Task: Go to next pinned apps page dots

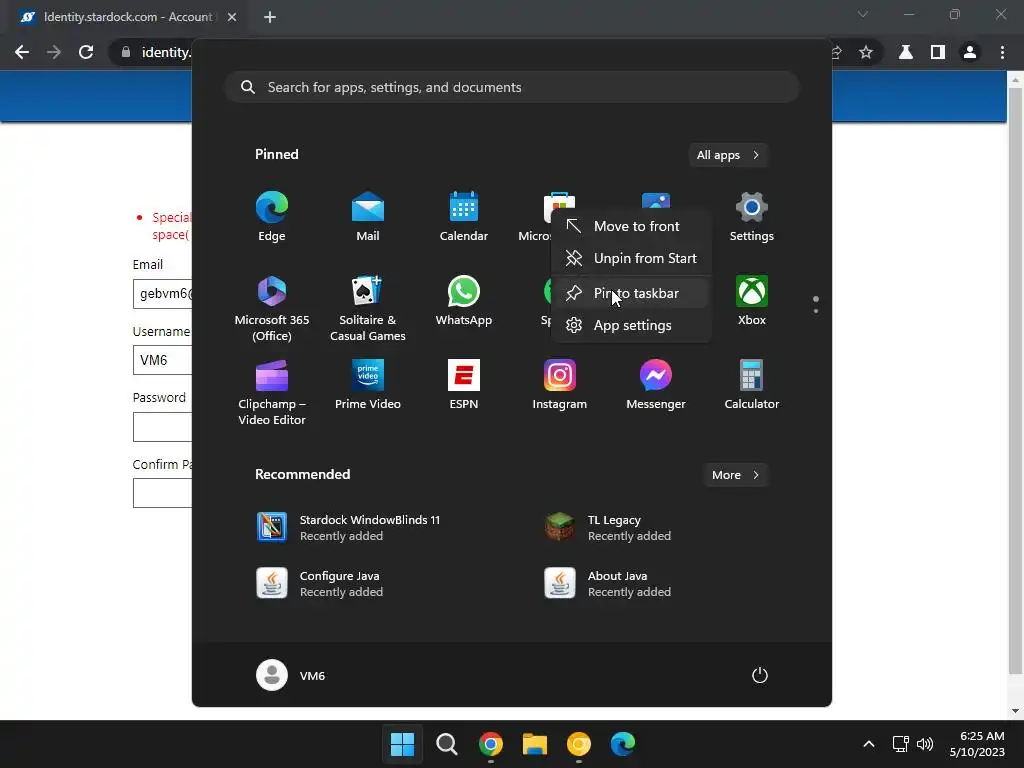Action: (816, 305)
